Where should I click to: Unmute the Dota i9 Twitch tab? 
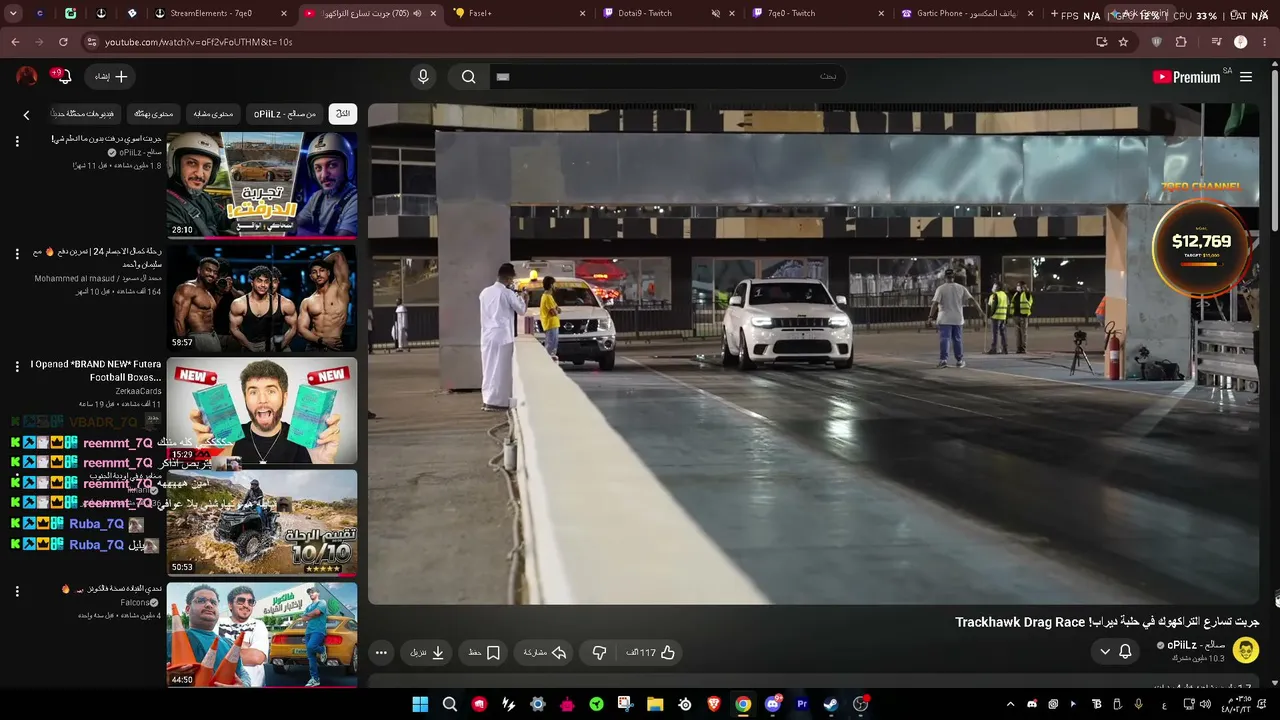point(716,13)
